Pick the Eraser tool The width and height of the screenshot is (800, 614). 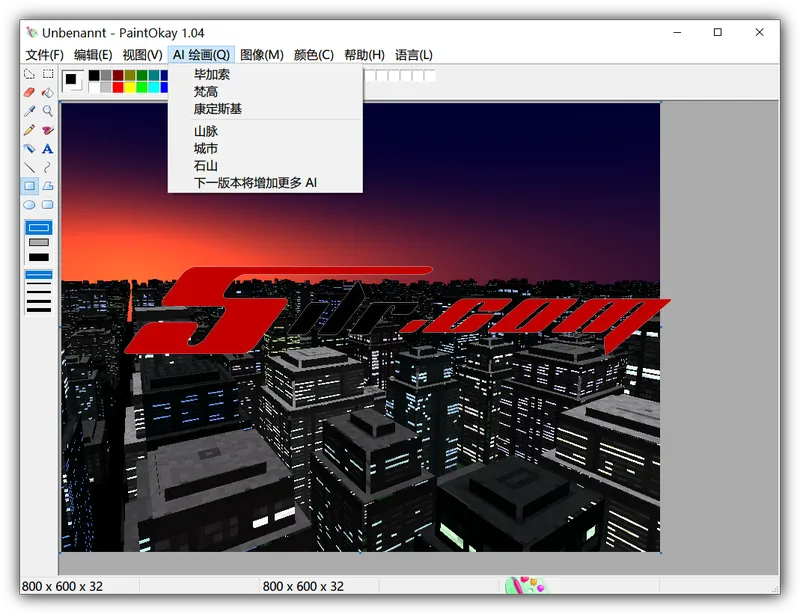(x=29, y=92)
